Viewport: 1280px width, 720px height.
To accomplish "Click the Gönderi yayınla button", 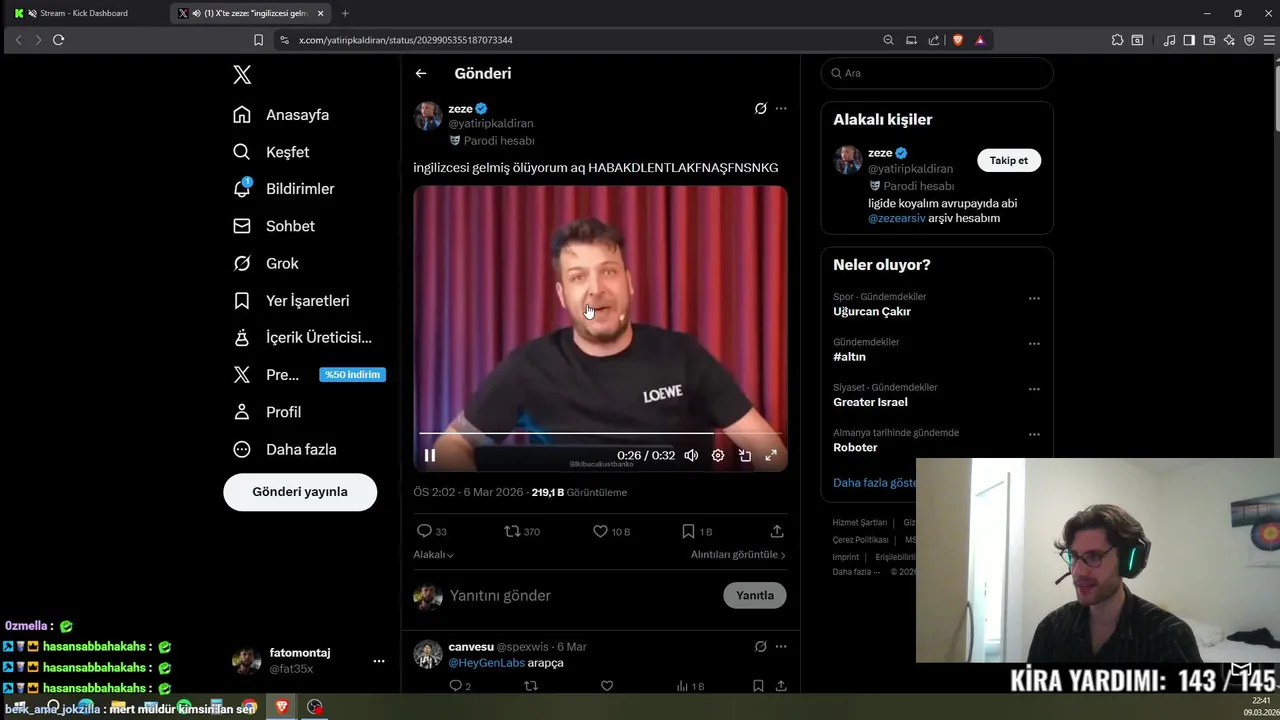I will pyautogui.click(x=300, y=492).
